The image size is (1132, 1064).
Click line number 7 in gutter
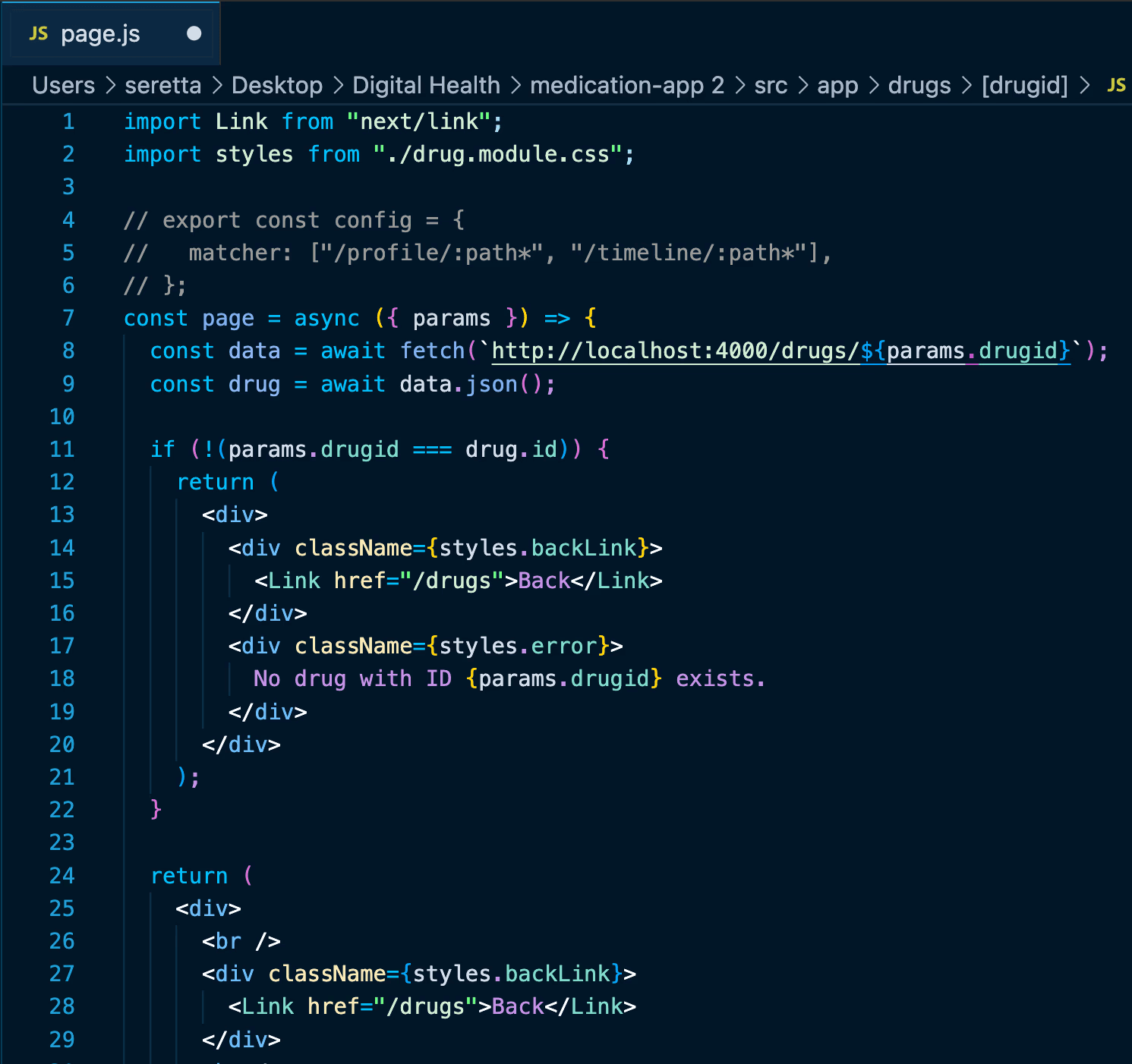pyautogui.click(x=68, y=318)
